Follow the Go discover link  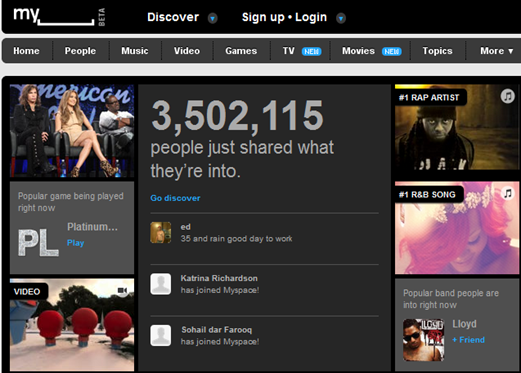click(175, 198)
